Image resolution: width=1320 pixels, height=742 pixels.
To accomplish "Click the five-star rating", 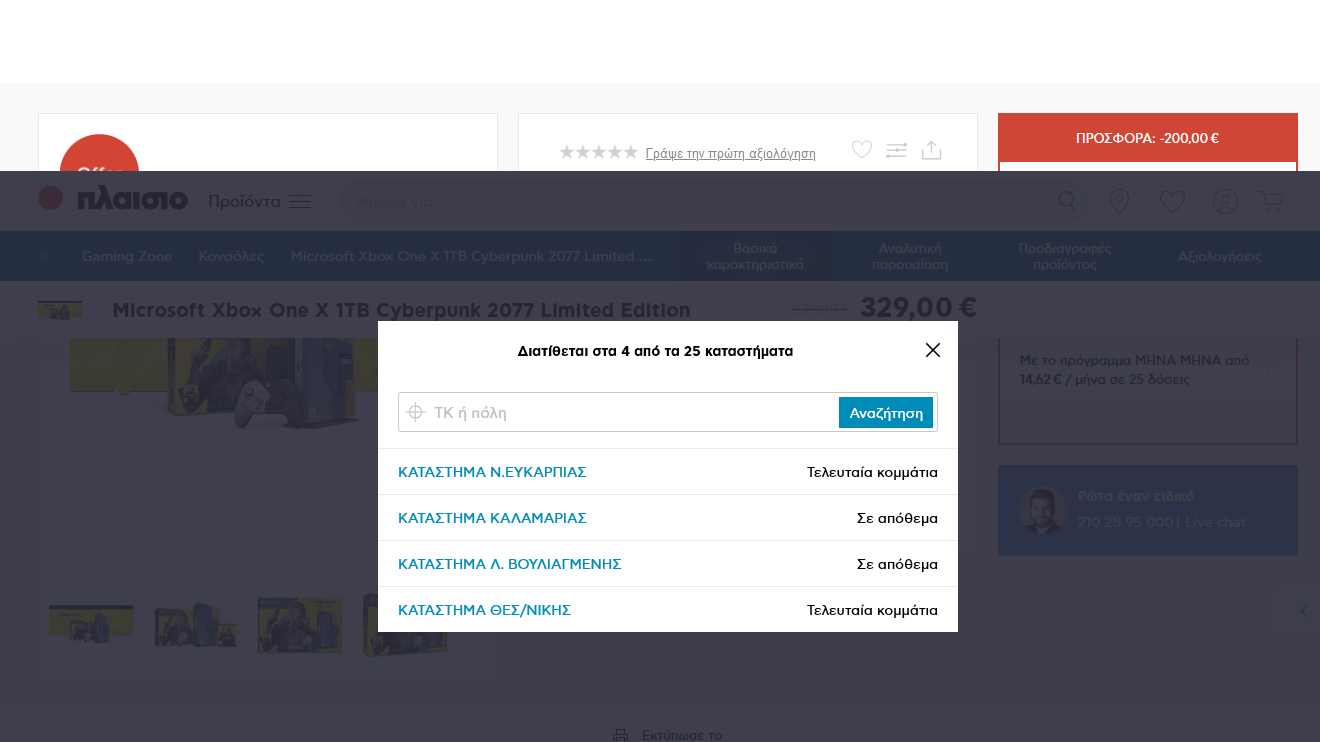I will click(x=598, y=152).
